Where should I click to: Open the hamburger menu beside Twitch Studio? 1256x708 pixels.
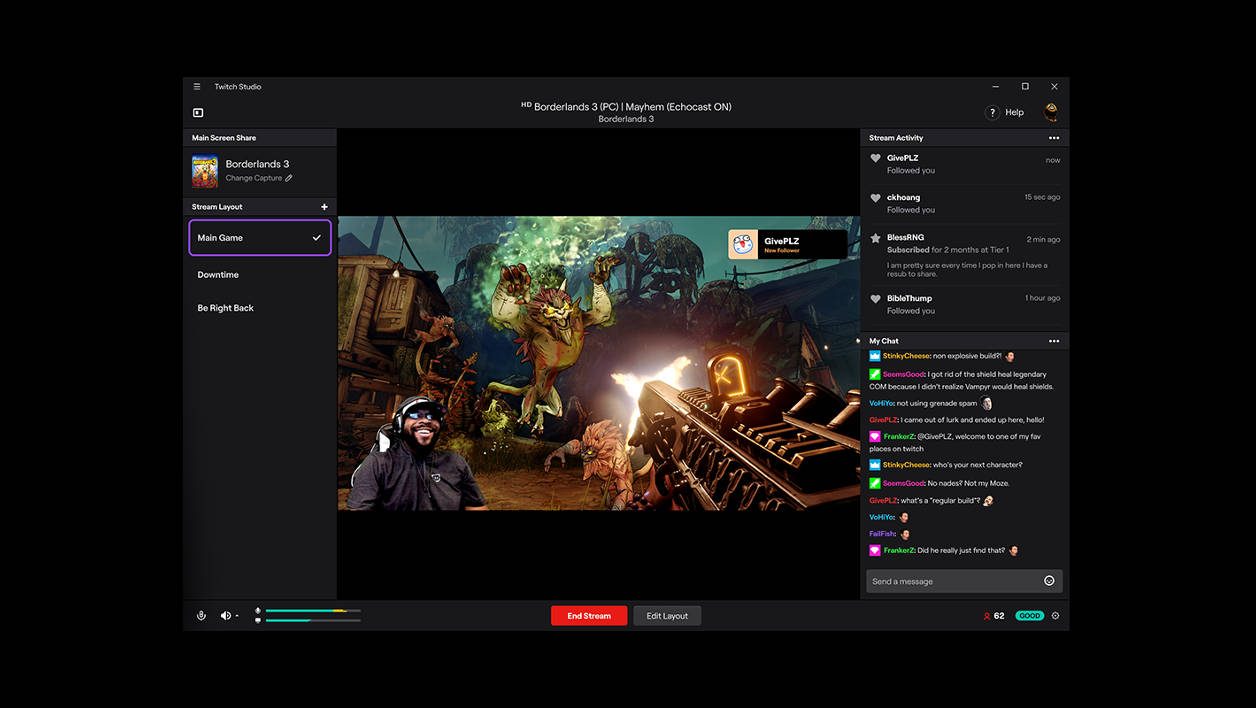point(197,87)
